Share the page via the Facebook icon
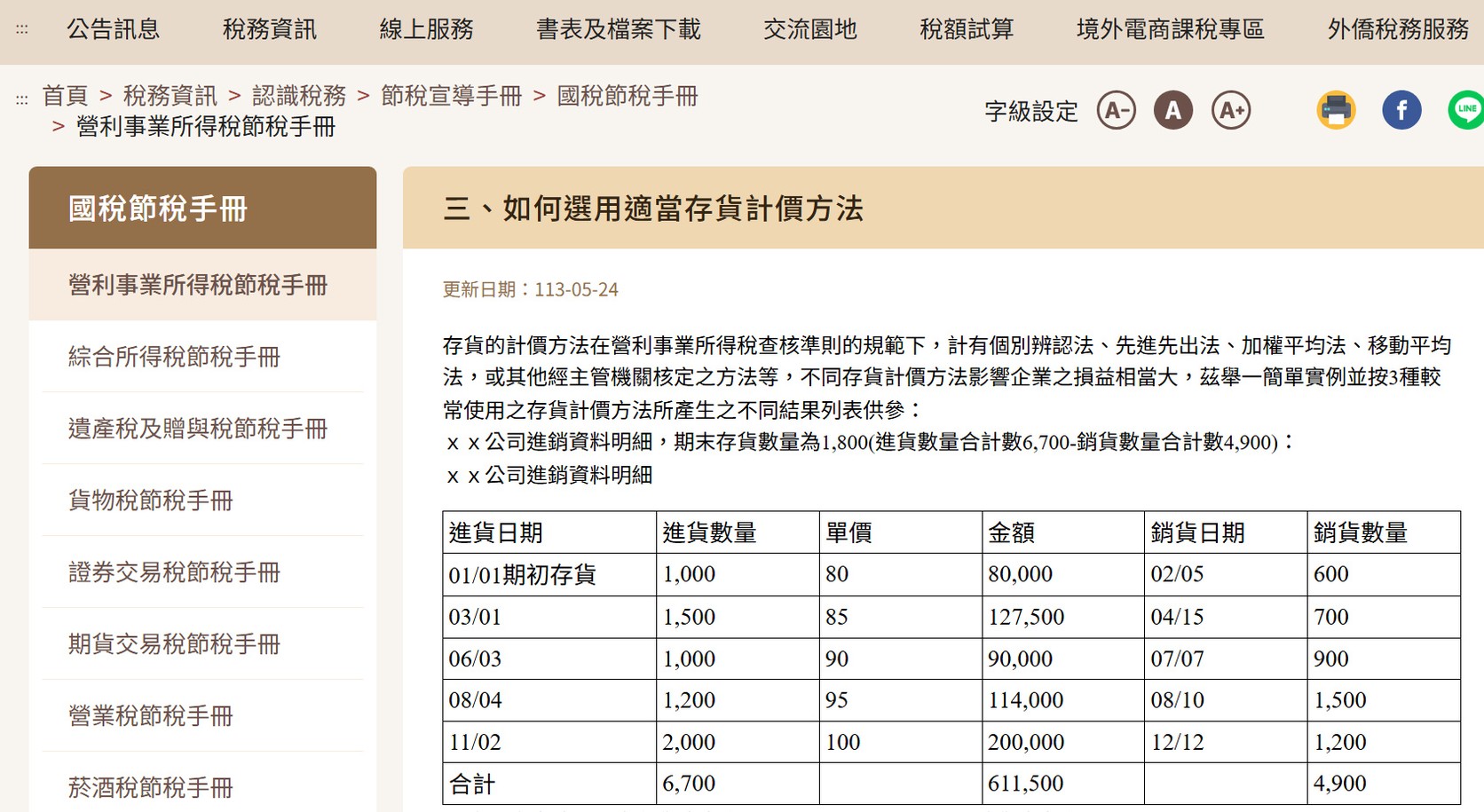The height and width of the screenshot is (812, 1484). 1401,111
